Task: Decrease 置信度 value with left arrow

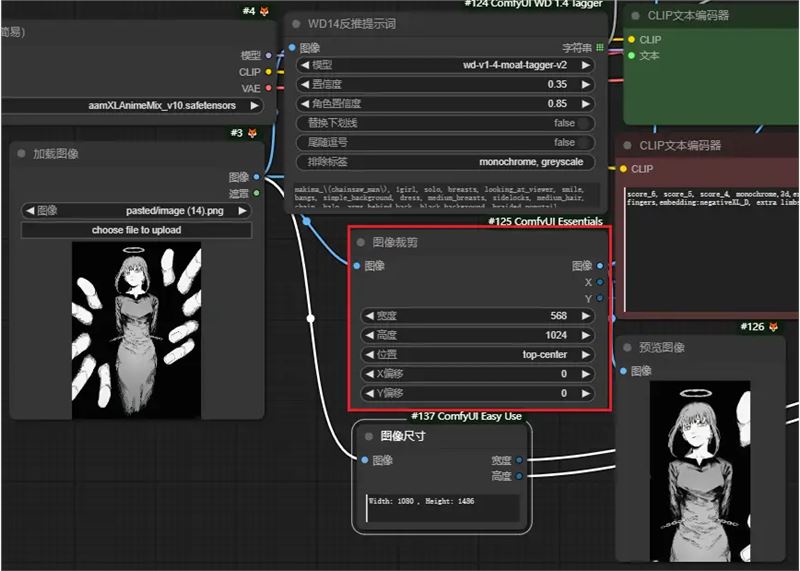Action: (305, 84)
